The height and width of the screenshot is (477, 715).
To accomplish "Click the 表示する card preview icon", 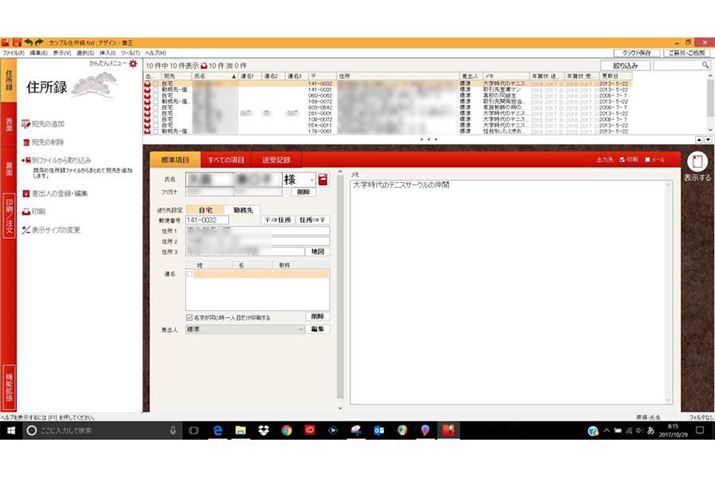I will [699, 162].
